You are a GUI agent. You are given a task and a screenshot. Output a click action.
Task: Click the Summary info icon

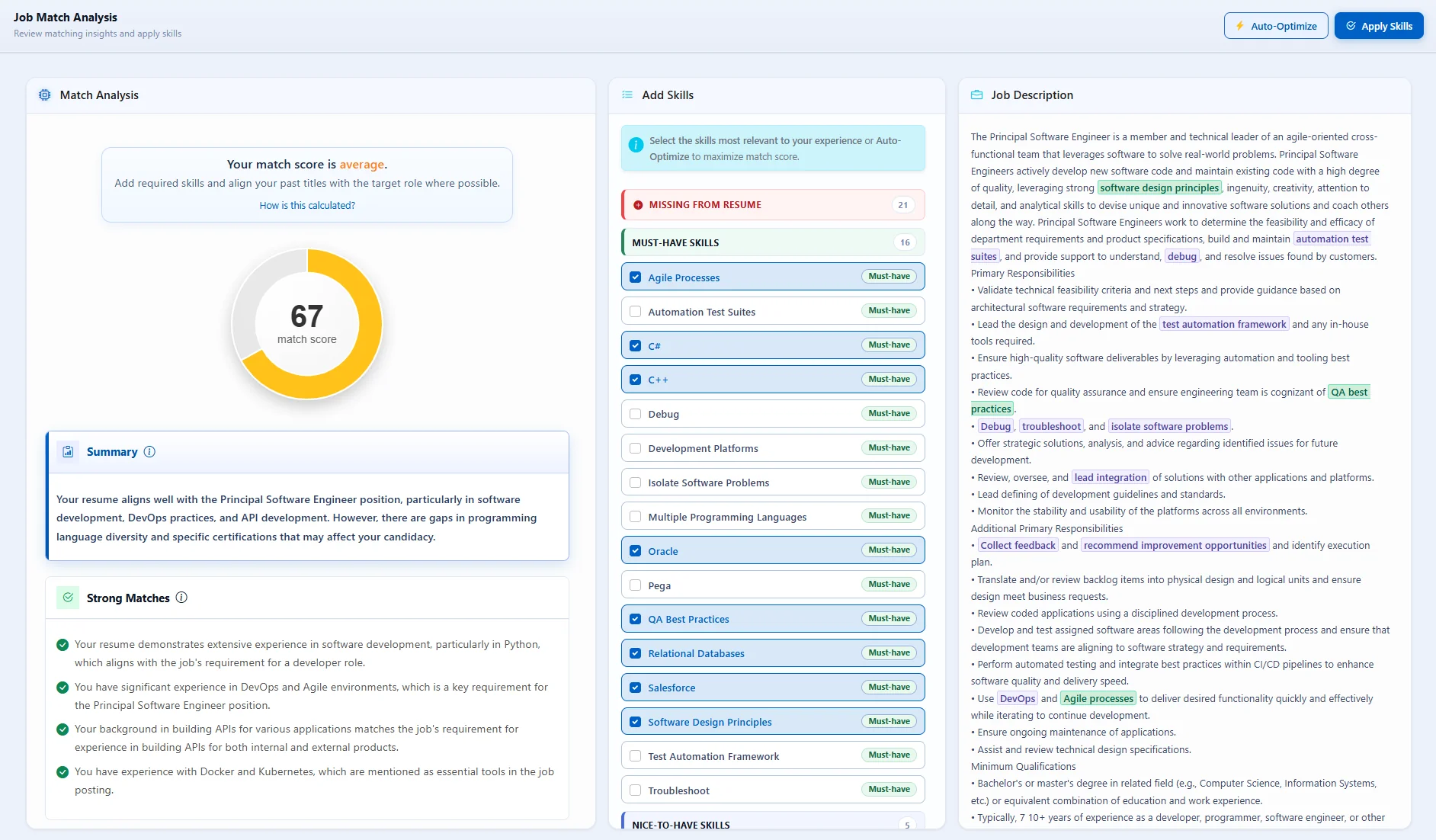(x=149, y=452)
